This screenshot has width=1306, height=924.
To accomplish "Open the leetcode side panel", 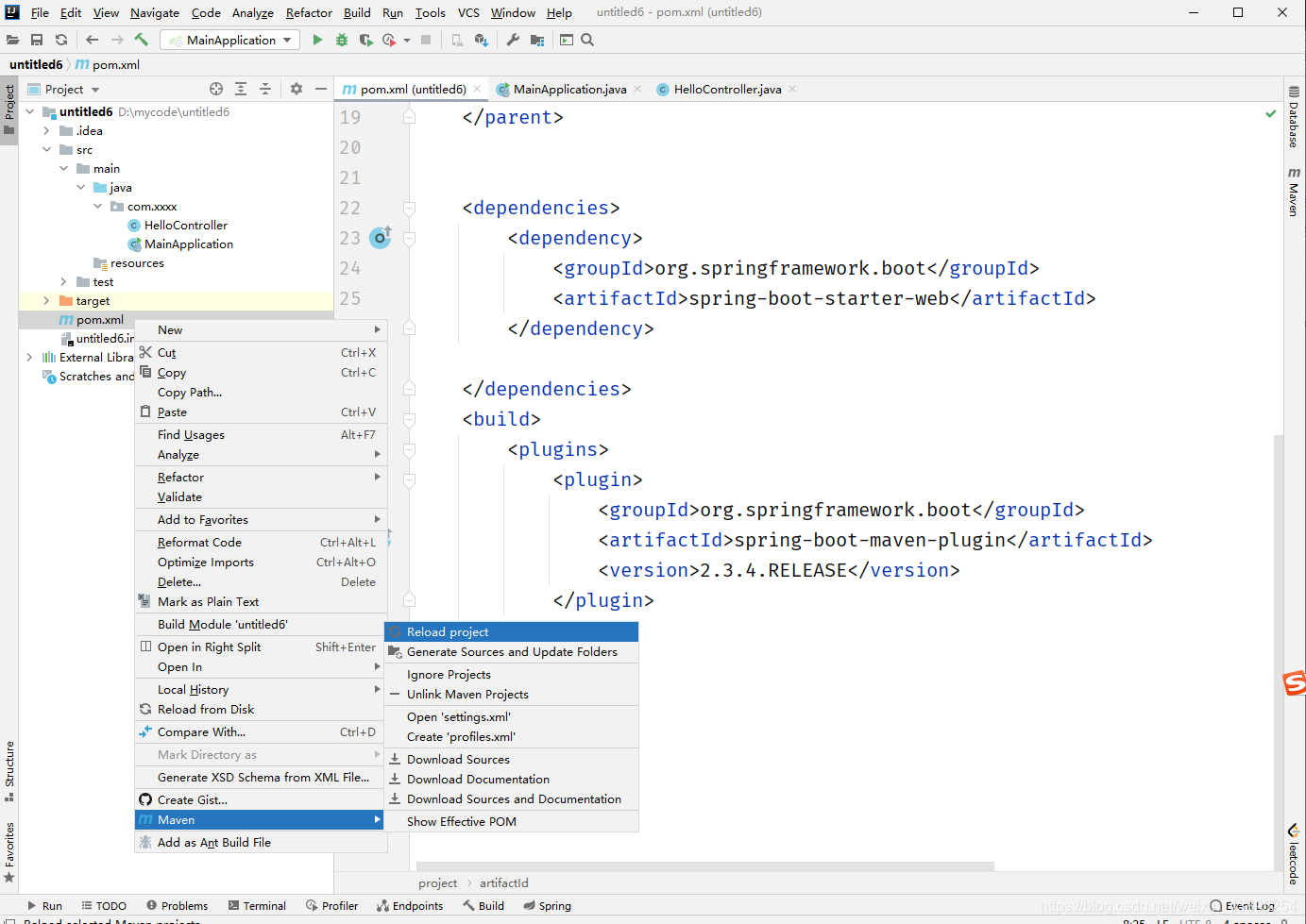I will (x=1294, y=854).
